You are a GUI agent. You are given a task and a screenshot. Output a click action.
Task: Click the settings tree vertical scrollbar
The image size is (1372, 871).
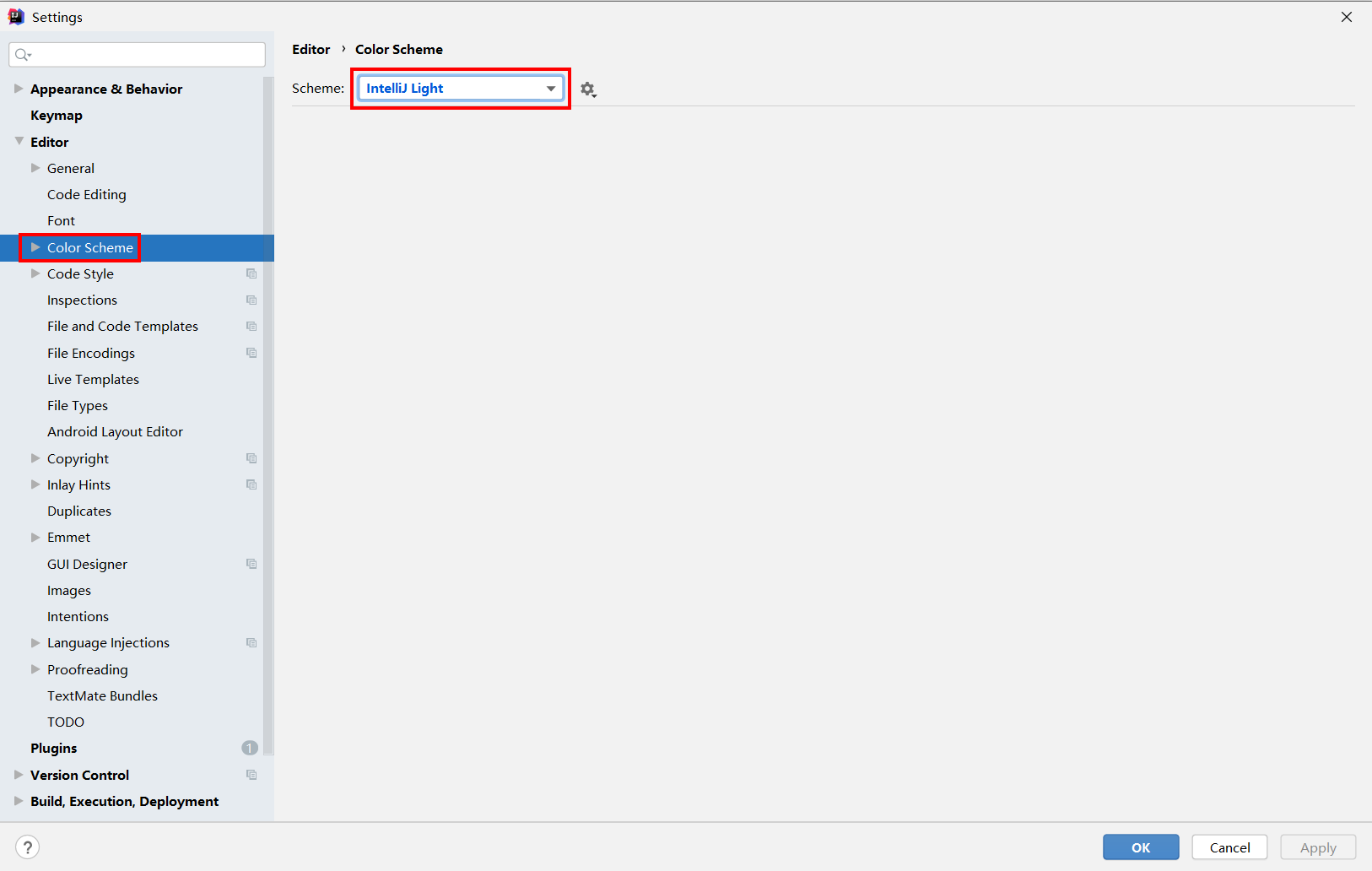coord(268,415)
